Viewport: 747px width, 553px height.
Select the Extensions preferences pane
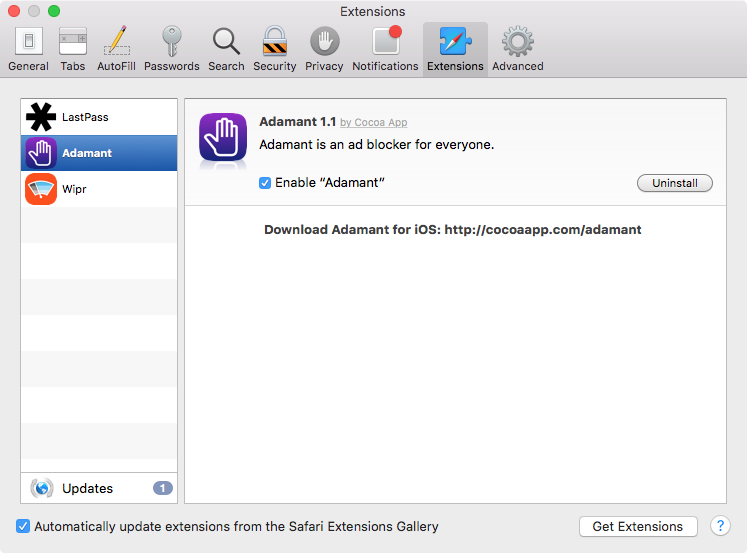455,49
